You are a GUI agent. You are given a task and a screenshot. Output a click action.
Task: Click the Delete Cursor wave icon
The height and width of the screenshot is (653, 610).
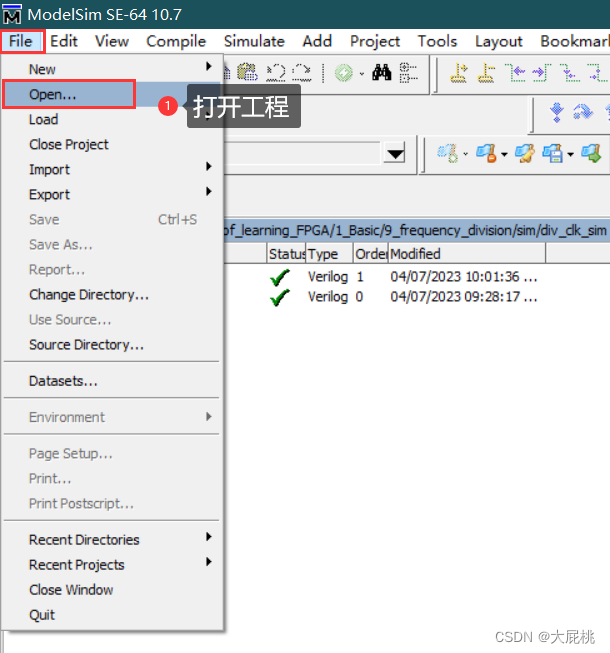coord(486,73)
